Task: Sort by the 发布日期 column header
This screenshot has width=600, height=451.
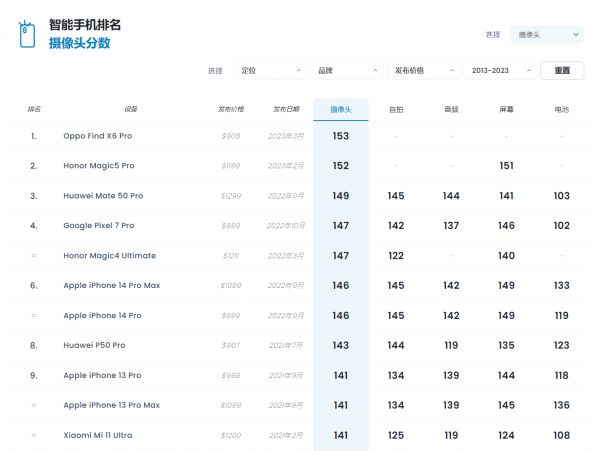Action: (x=285, y=109)
